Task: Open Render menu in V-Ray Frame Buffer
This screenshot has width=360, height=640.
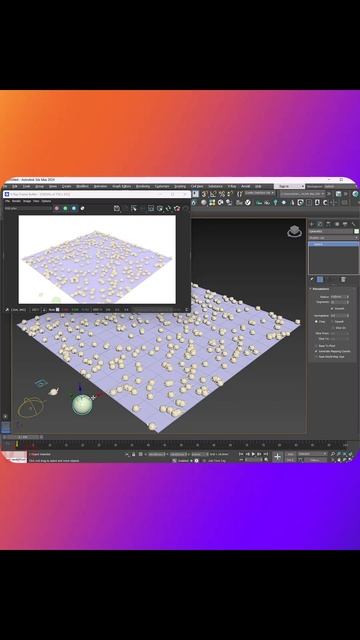Action: pos(16,201)
